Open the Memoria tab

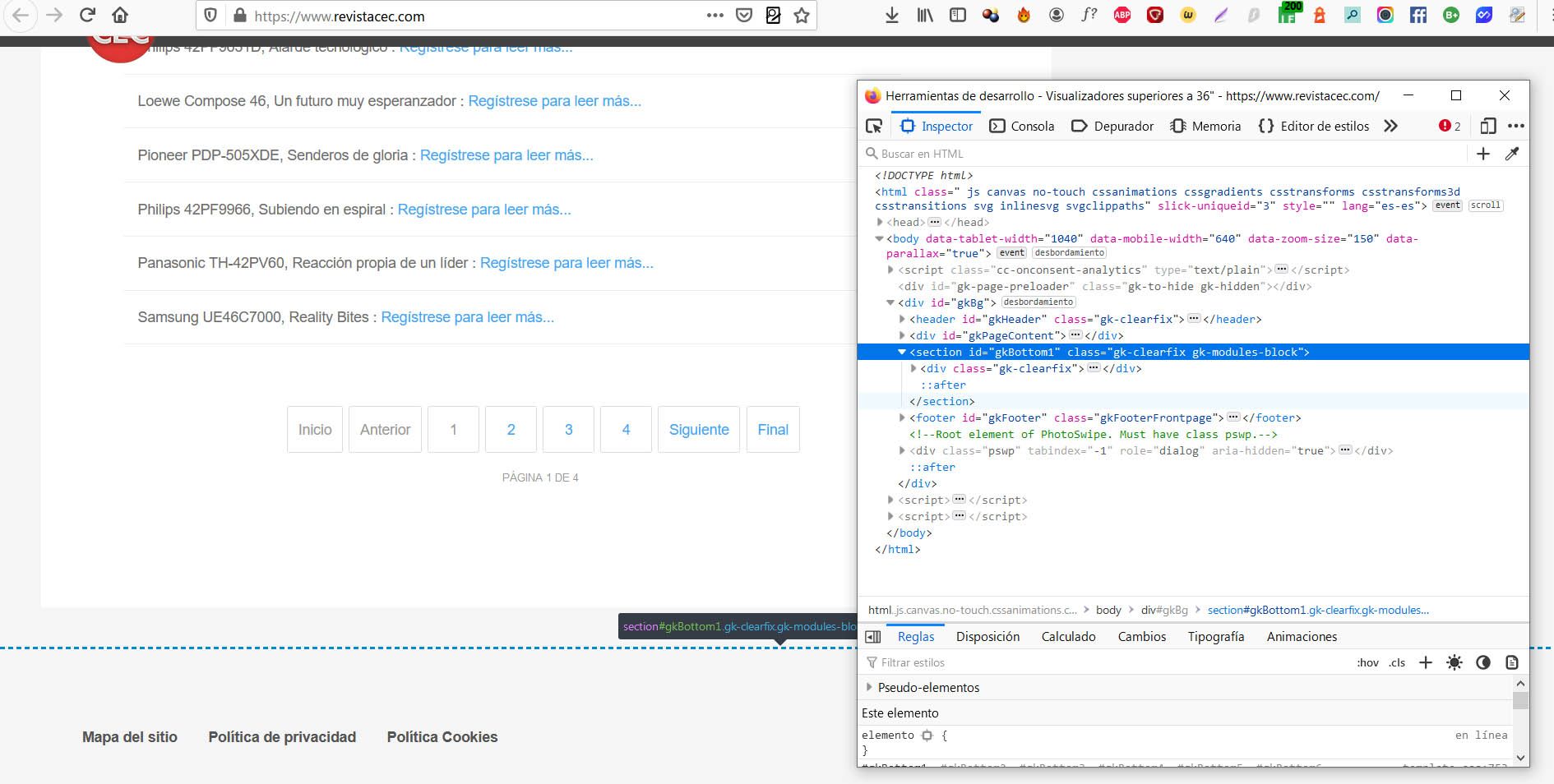(x=1205, y=126)
